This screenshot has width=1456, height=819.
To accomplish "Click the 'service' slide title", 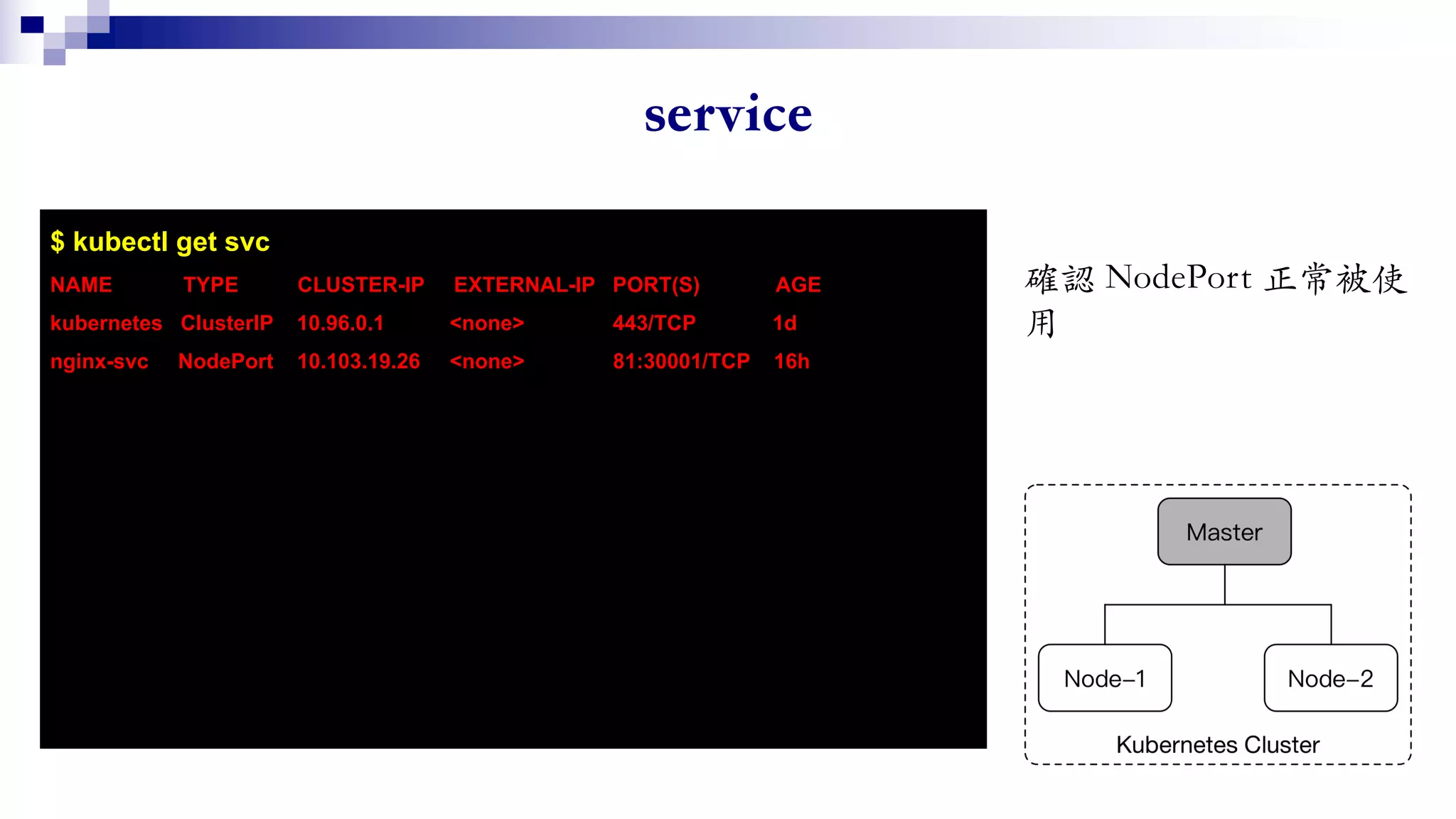I will [728, 114].
